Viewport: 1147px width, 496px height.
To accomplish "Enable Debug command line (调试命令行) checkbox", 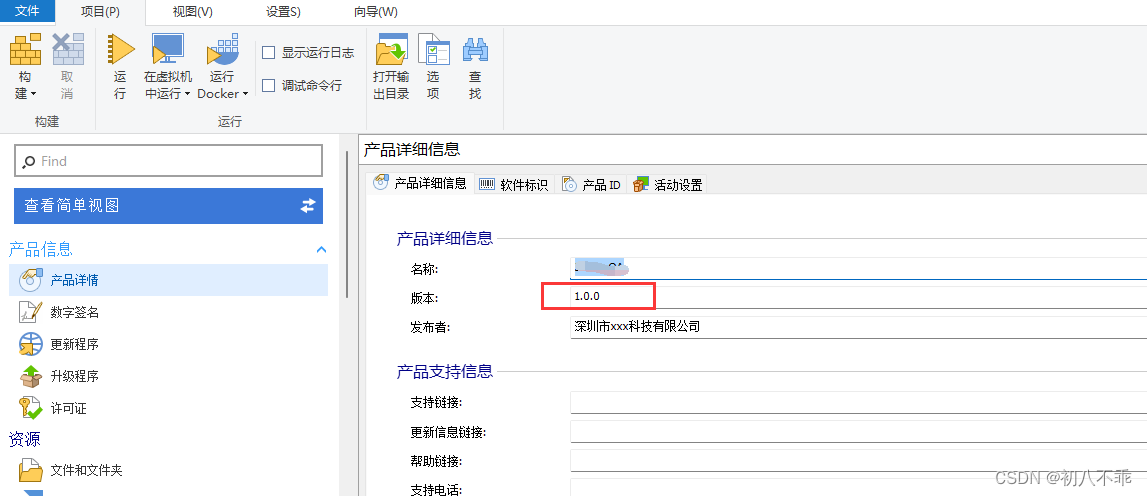I will point(268,86).
